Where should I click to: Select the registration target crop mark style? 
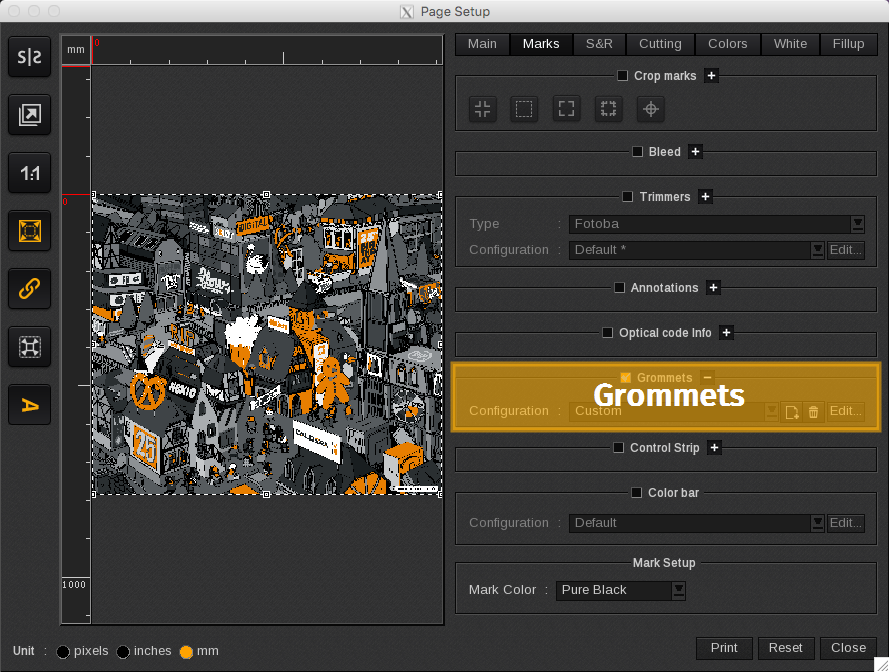click(x=650, y=109)
